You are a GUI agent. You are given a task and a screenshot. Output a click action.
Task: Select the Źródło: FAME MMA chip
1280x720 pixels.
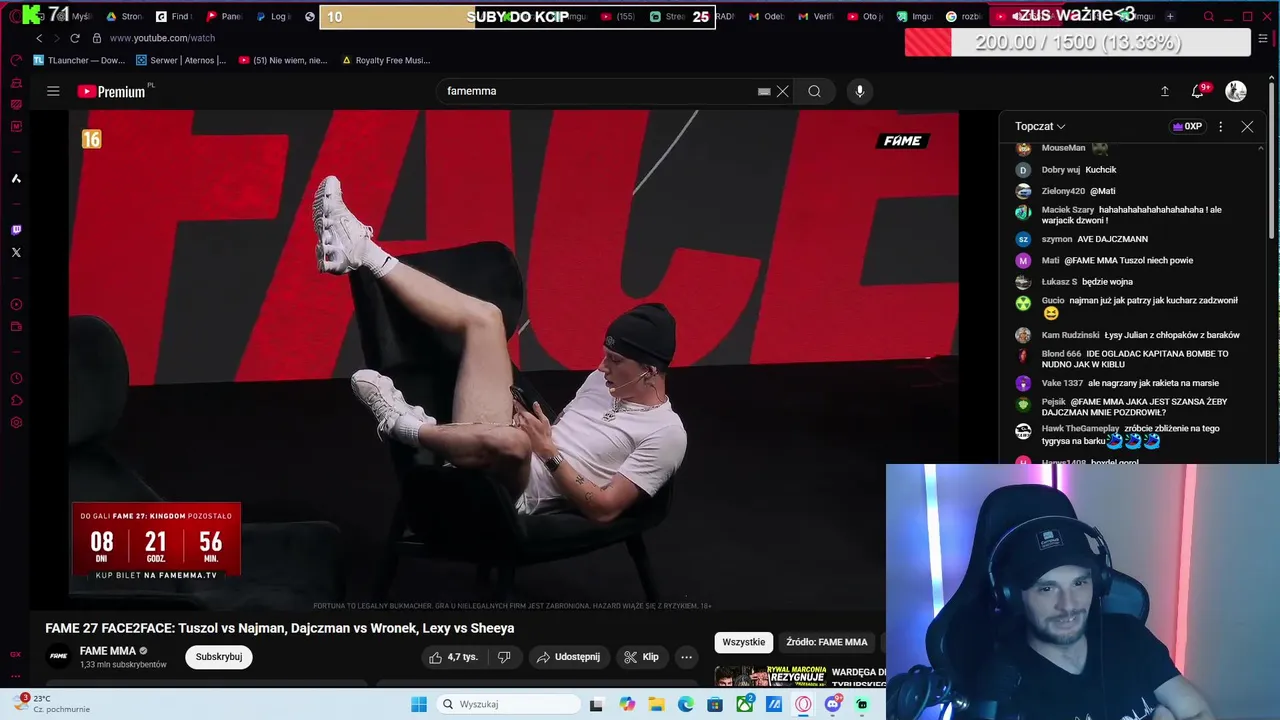[x=826, y=642]
